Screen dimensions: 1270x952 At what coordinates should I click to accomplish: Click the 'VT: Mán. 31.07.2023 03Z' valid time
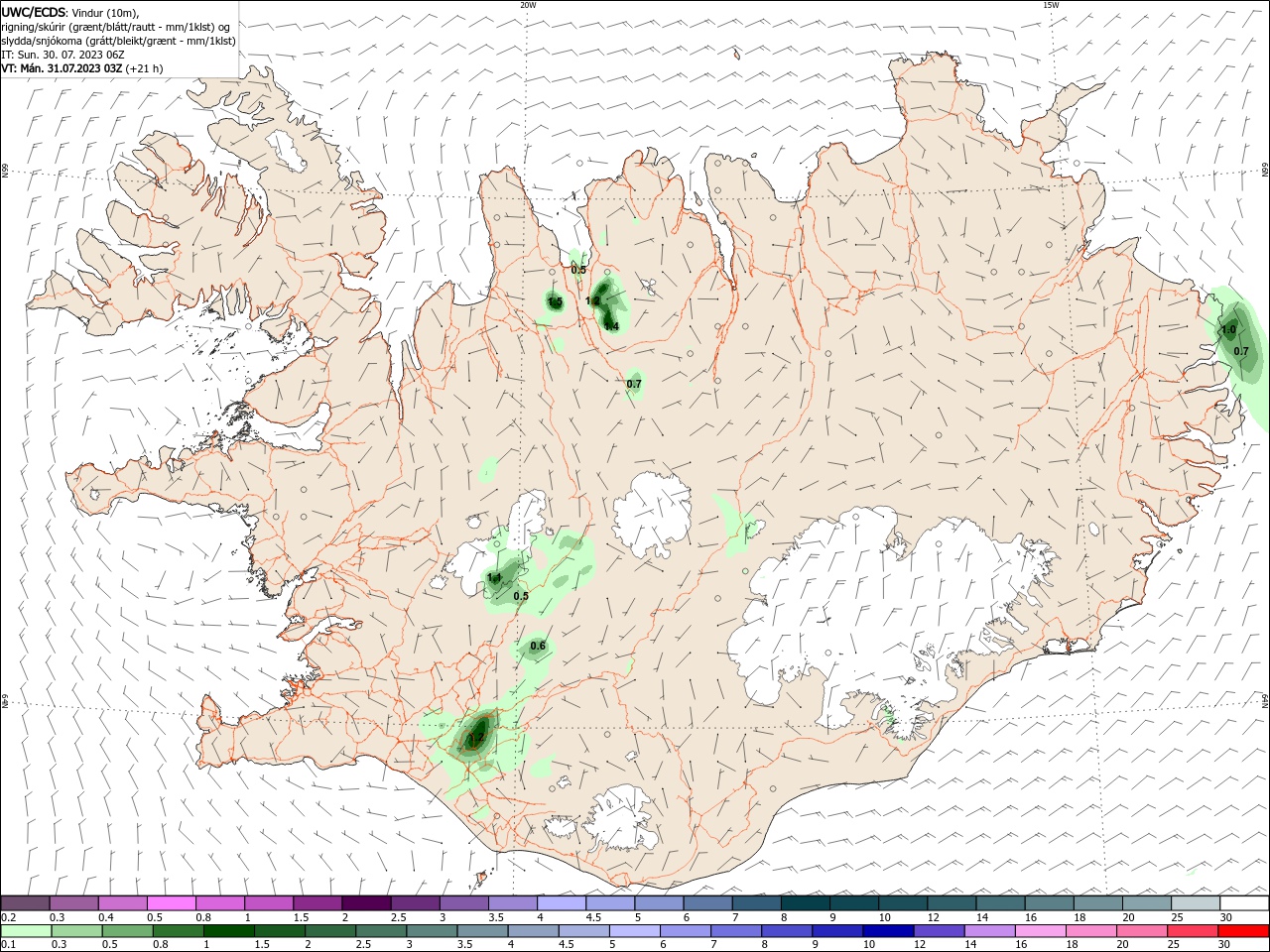(62, 68)
